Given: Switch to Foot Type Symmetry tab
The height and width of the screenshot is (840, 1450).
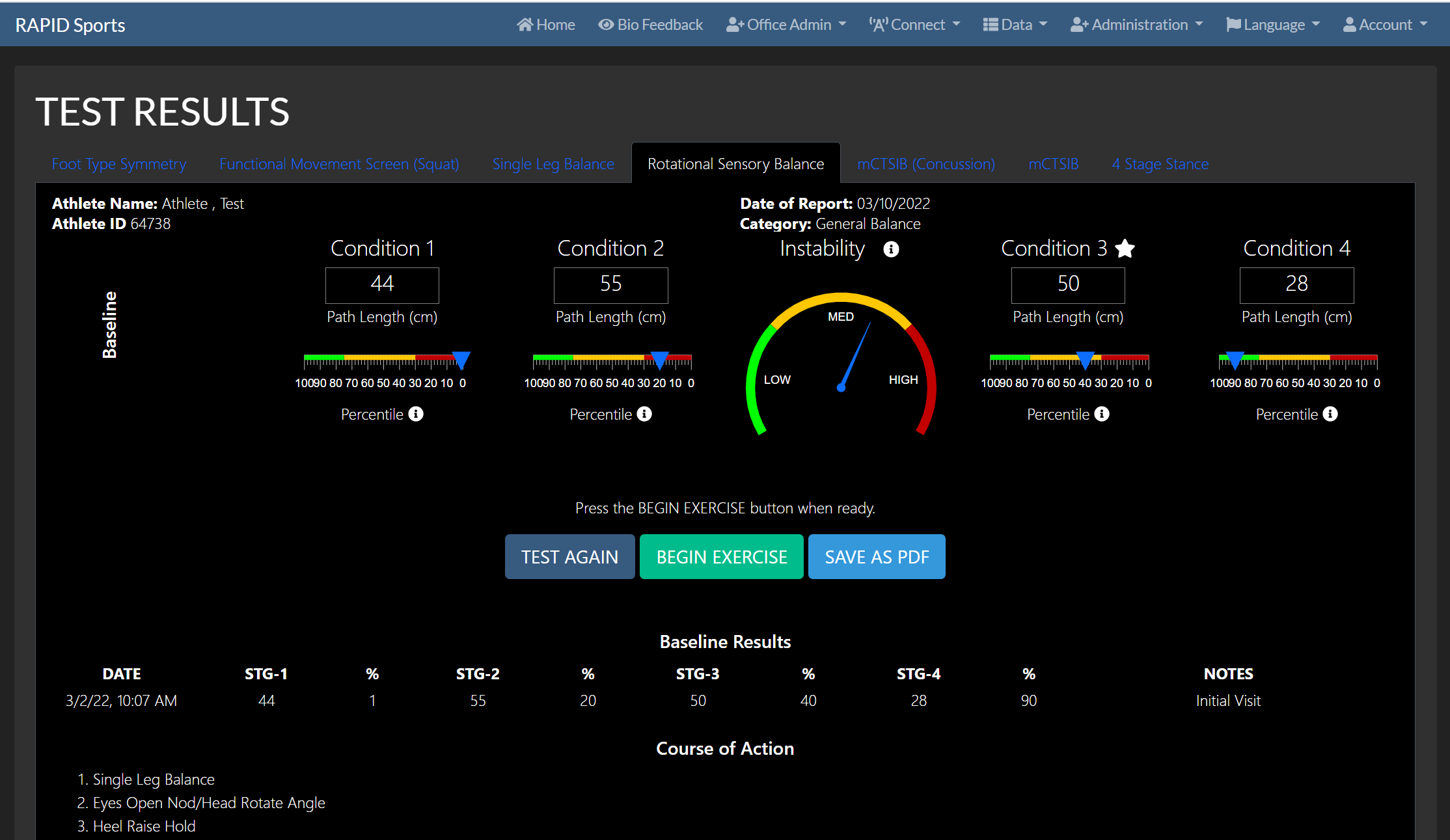Looking at the screenshot, I should pyautogui.click(x=119, y=164).
